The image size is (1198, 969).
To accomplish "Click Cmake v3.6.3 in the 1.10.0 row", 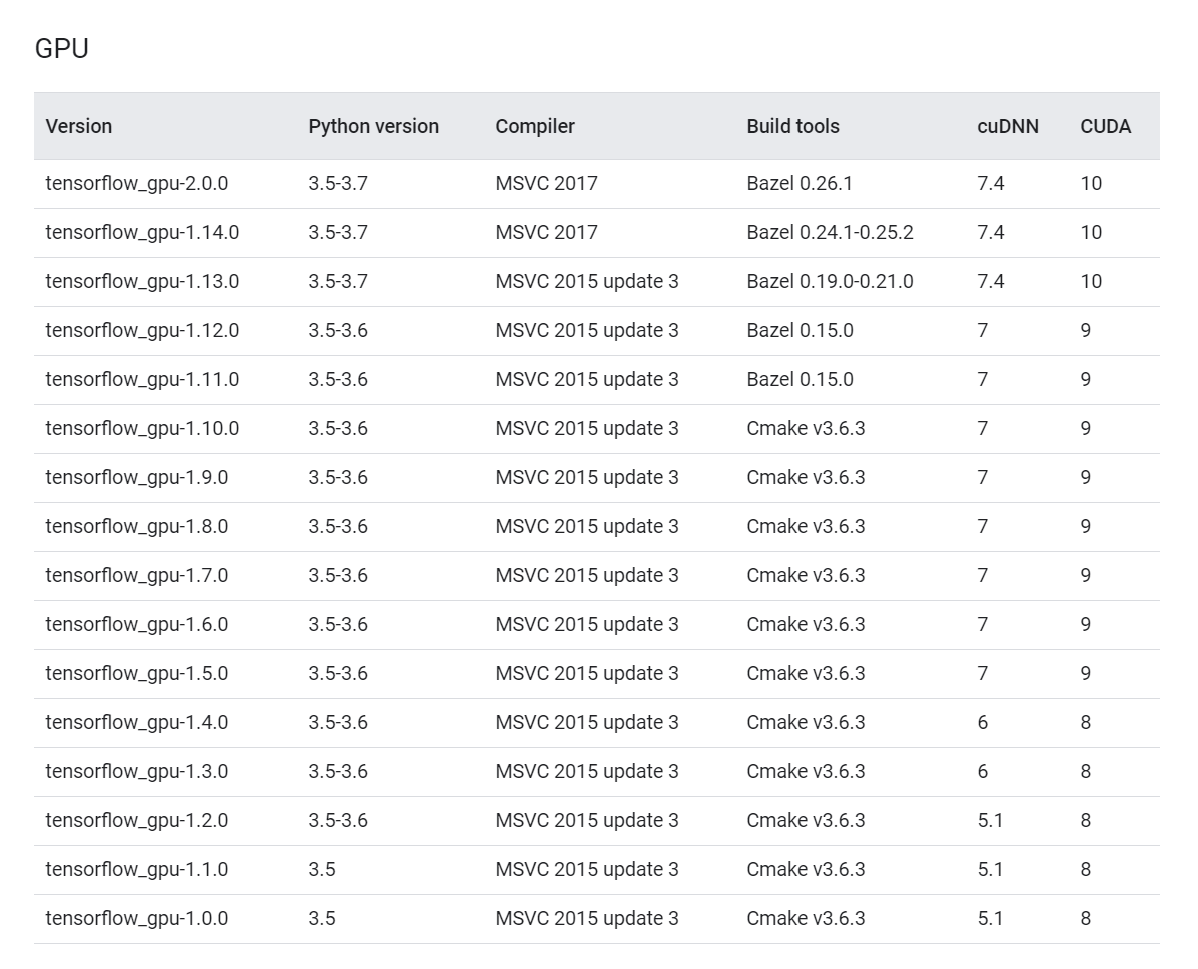I will click(806, 428).
